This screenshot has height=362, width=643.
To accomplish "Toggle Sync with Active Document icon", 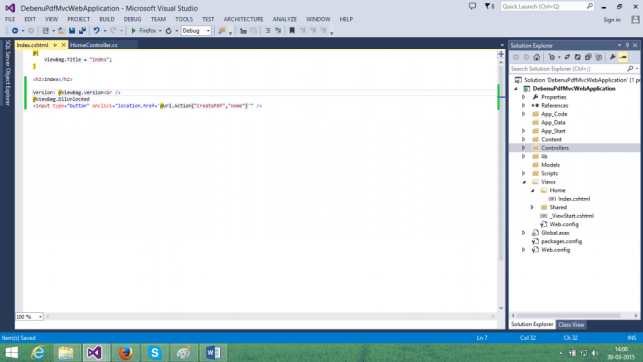I will [567, 57].
